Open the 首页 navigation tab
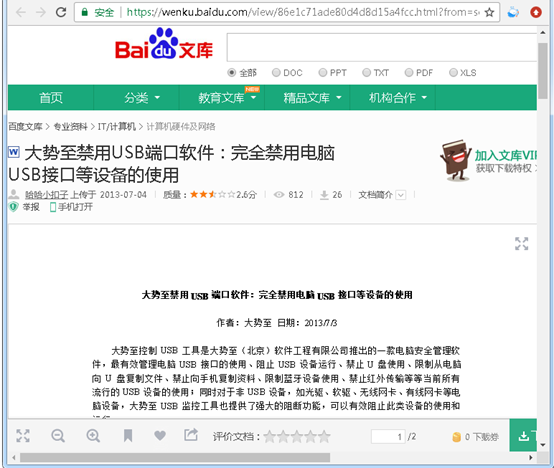This screenshot has height=468, width=554. (51, 97)
